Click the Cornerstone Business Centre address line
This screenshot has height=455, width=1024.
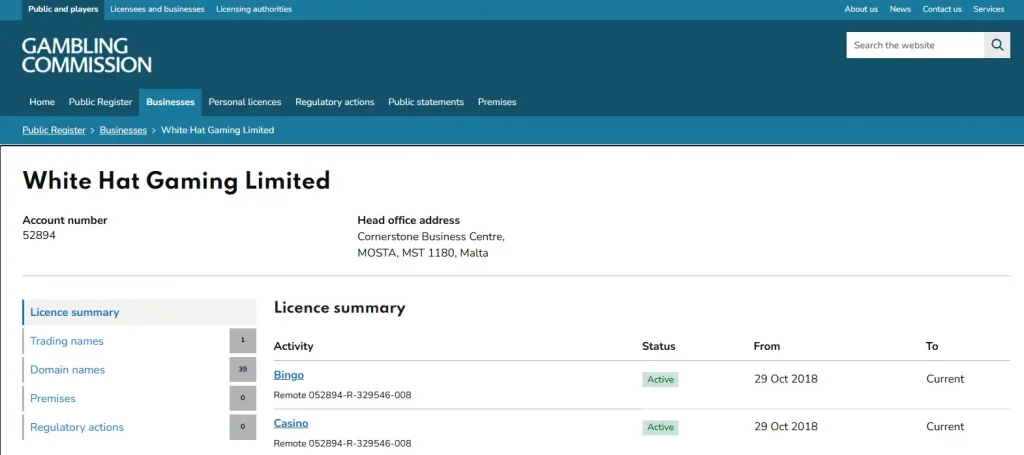pos(431,236)
